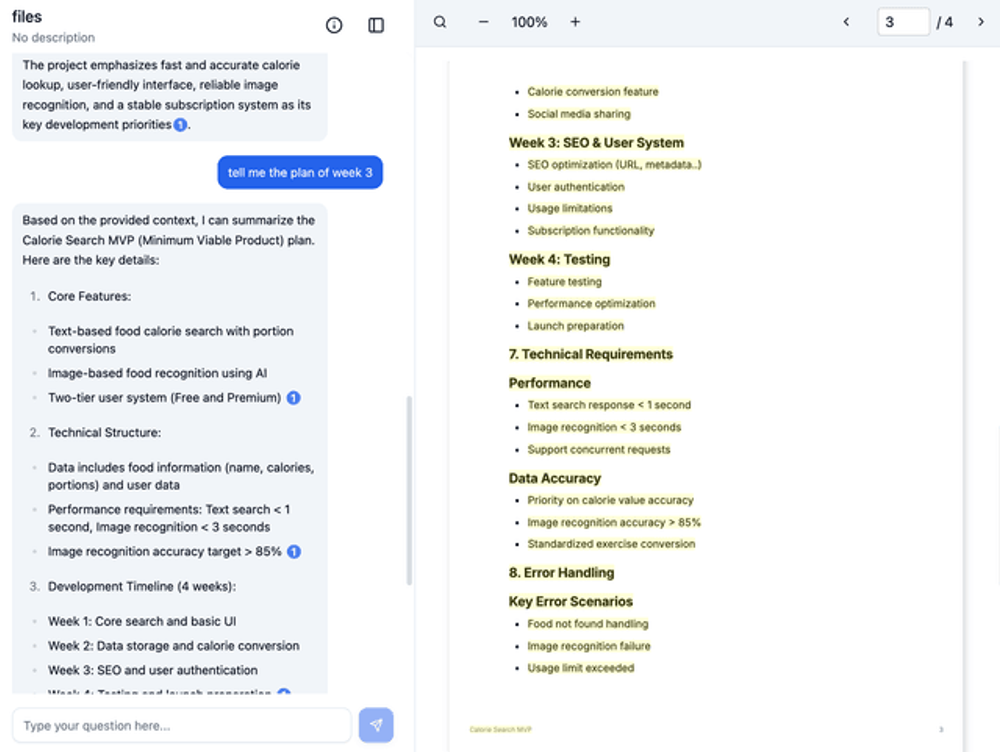
Task: Send the question with paper plane button
Action: [376, 725]
